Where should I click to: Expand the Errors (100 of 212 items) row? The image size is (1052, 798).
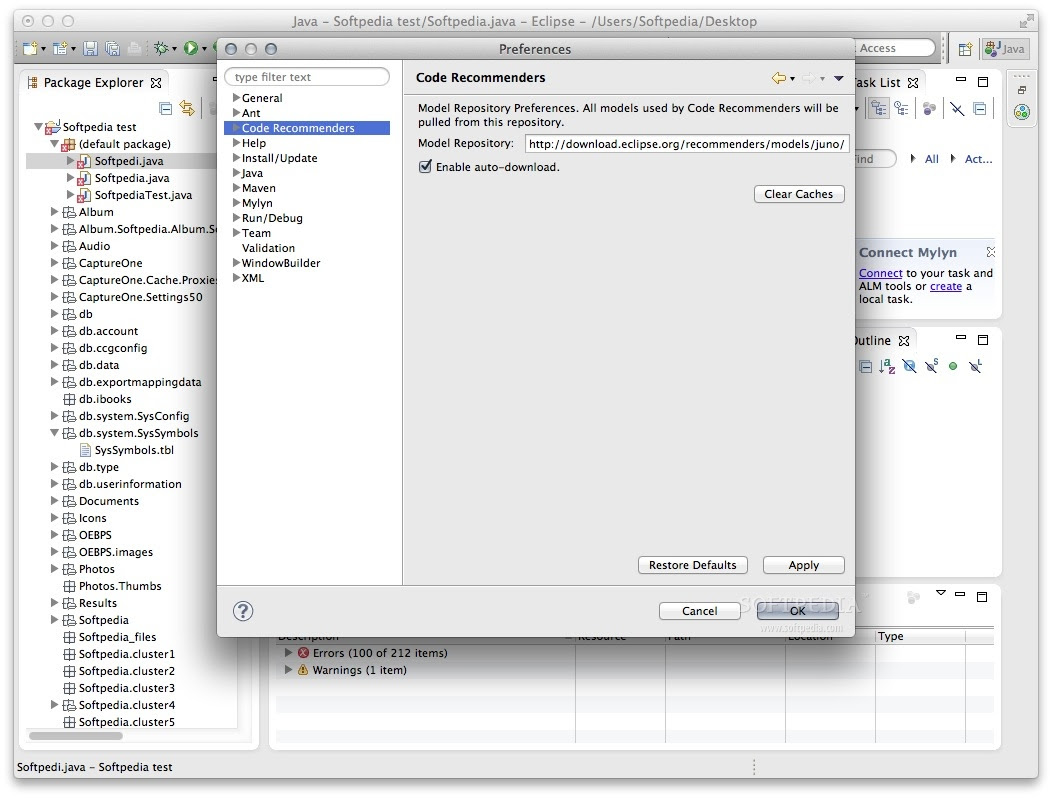[x=288, y=652]
